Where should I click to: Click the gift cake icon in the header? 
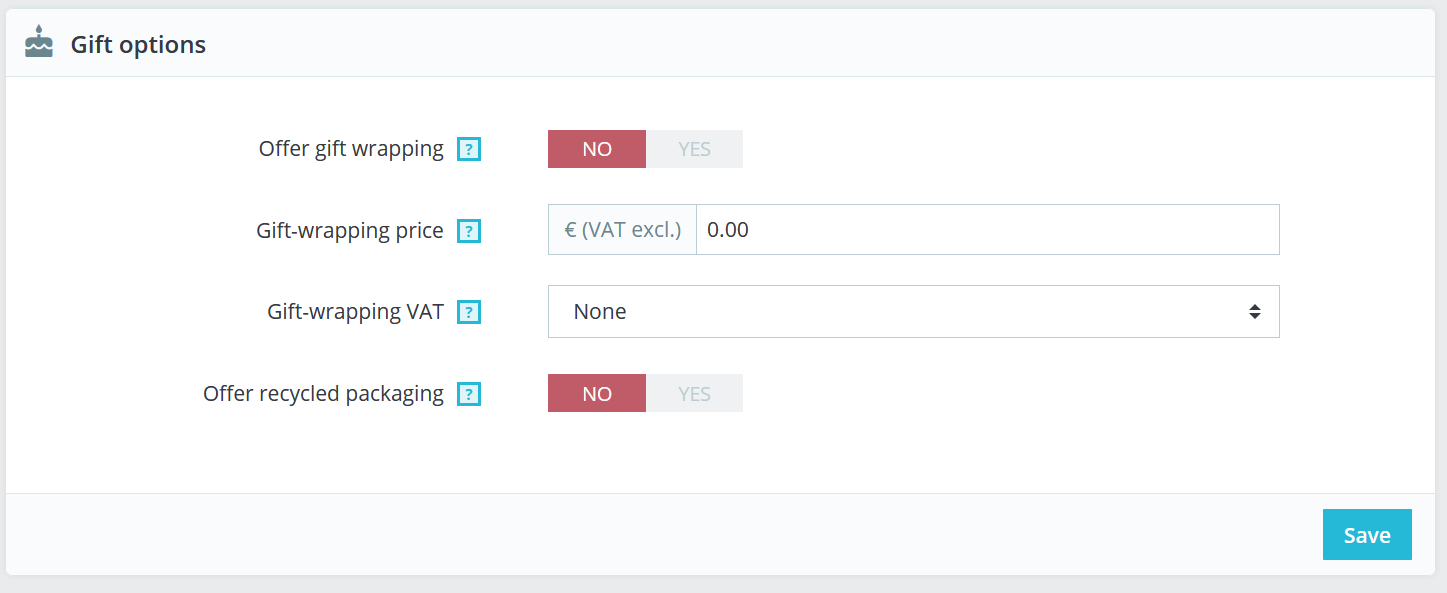click(x=39, y=43)
